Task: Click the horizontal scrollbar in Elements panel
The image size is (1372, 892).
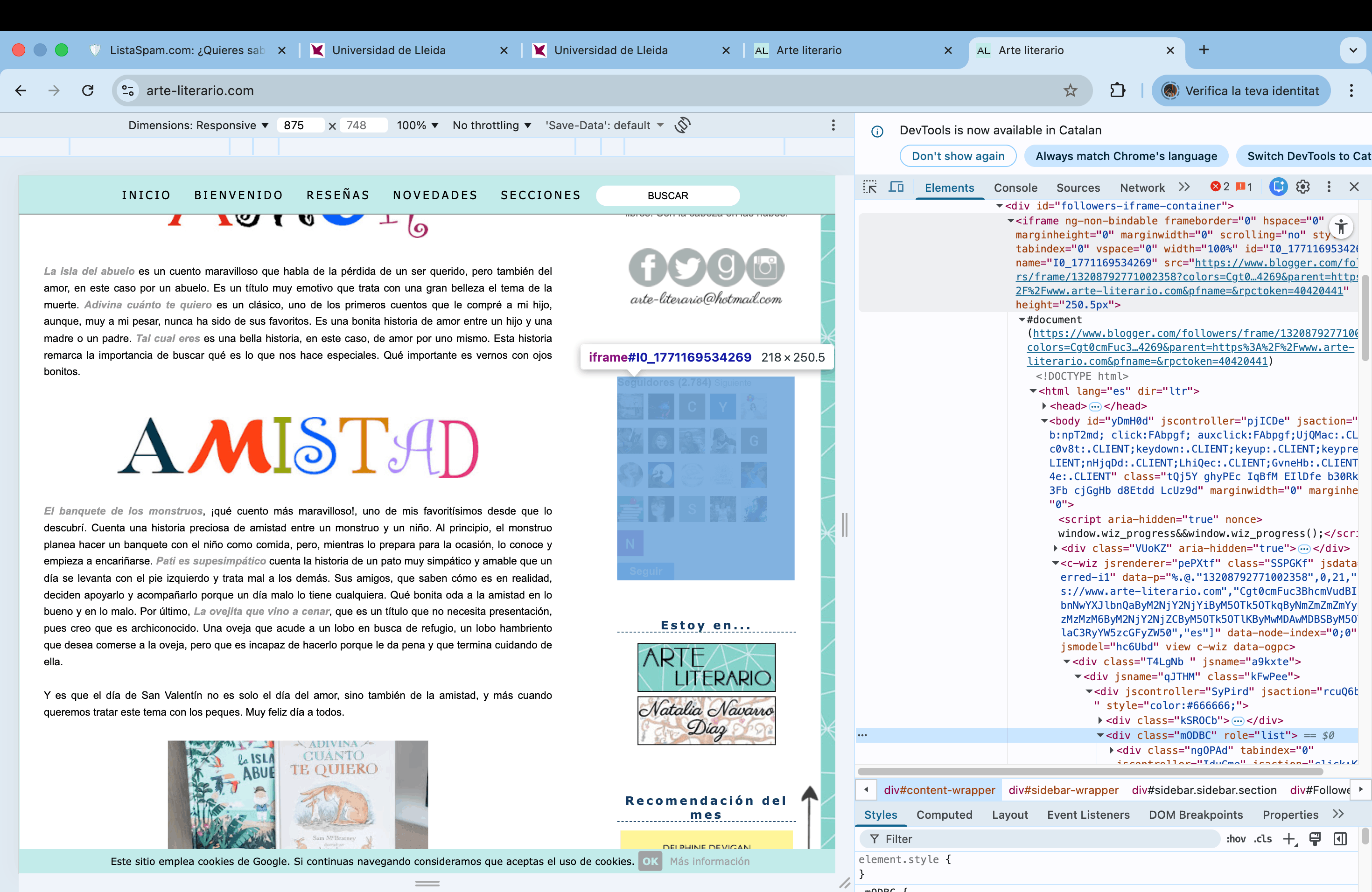Action: tap(1090, 772)
